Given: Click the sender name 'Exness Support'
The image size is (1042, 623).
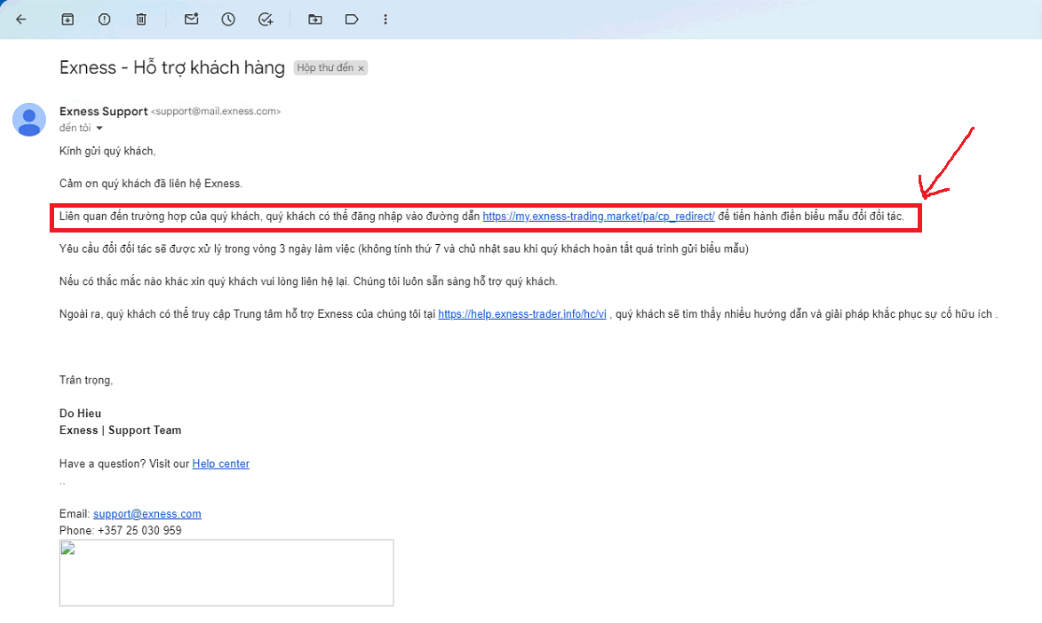Looking at the screenshot, I should click(104, 111).
